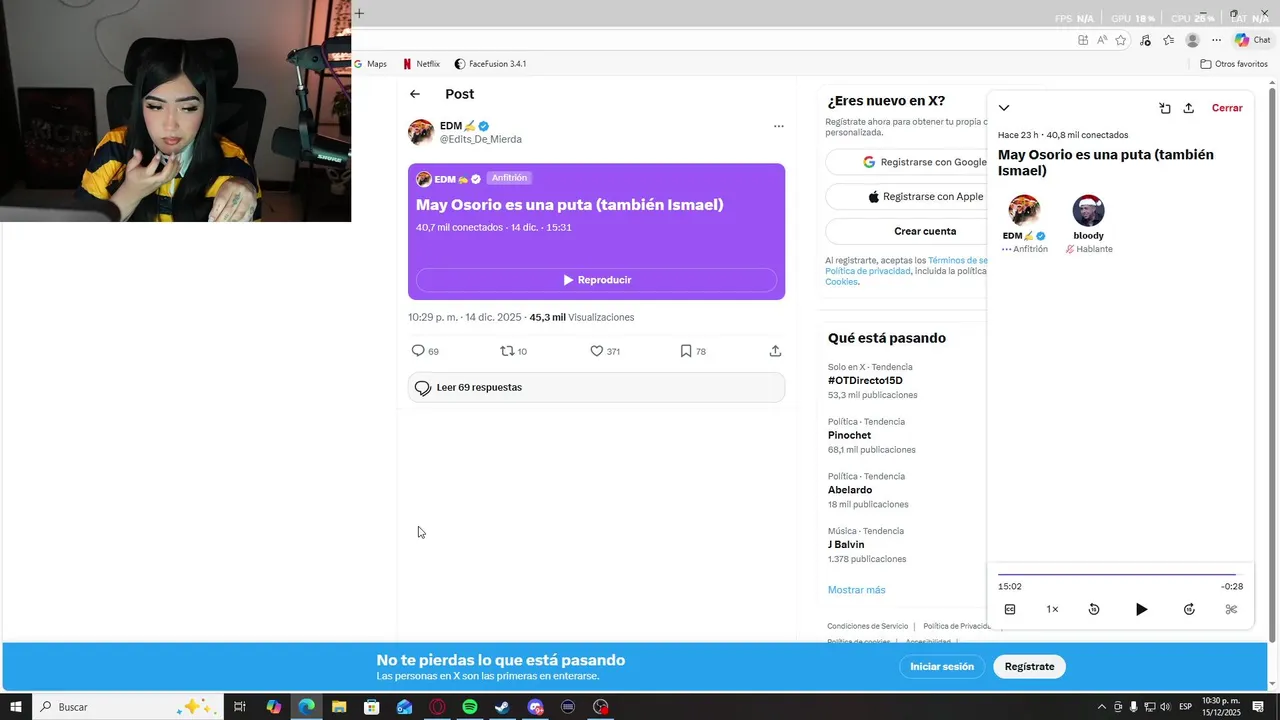
Task: Open Maps bookmark in favorites bar
Action: point(369,64)
